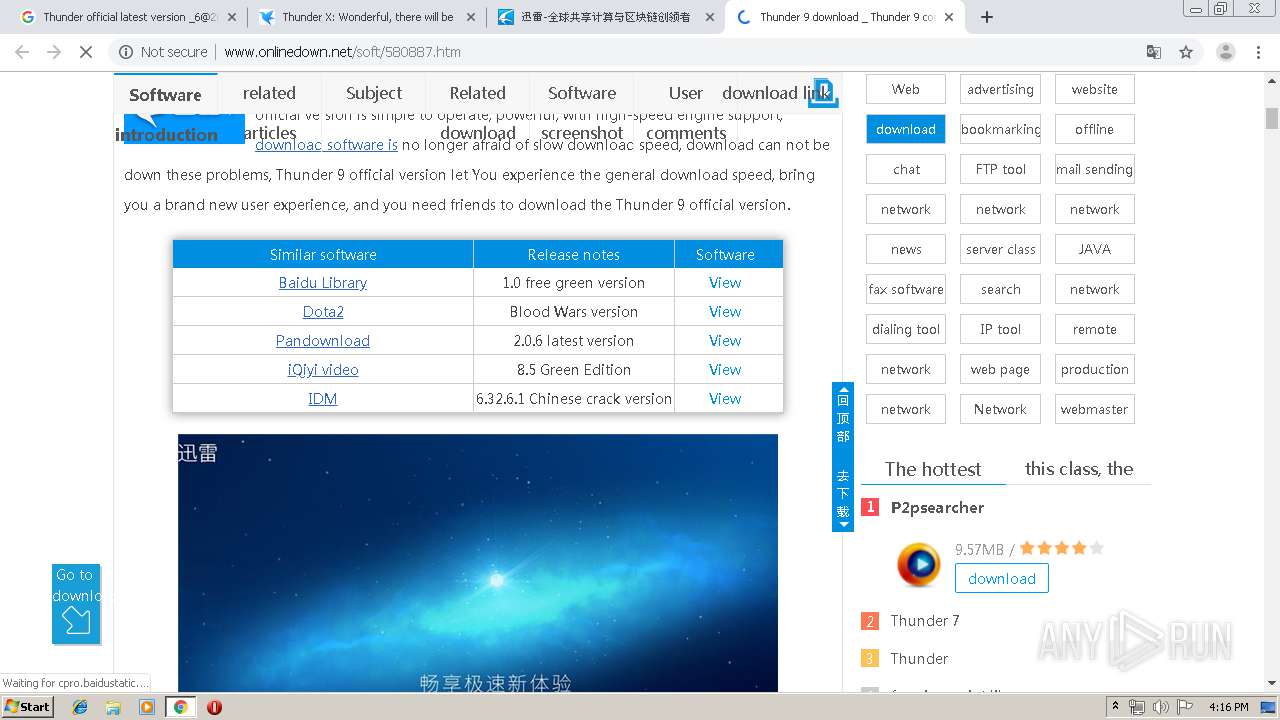Open the Subject tab
This screenshot has height=720, width=1280.
coord(374,93)
